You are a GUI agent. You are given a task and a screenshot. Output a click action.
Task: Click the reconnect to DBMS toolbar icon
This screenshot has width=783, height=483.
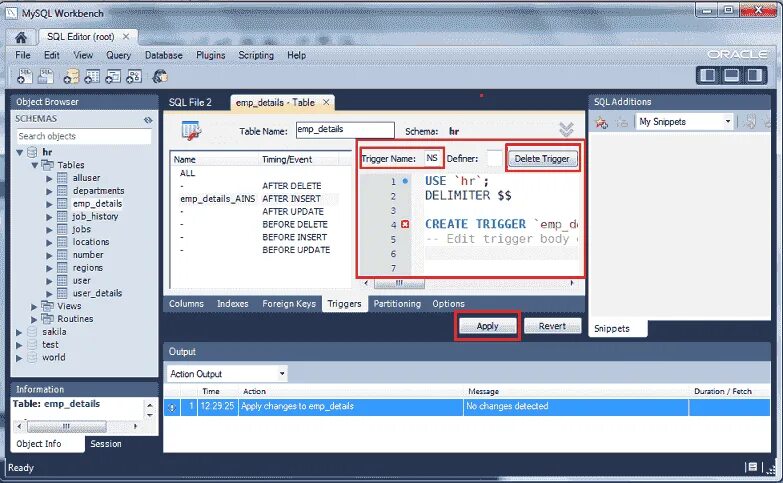click(160, 76)
